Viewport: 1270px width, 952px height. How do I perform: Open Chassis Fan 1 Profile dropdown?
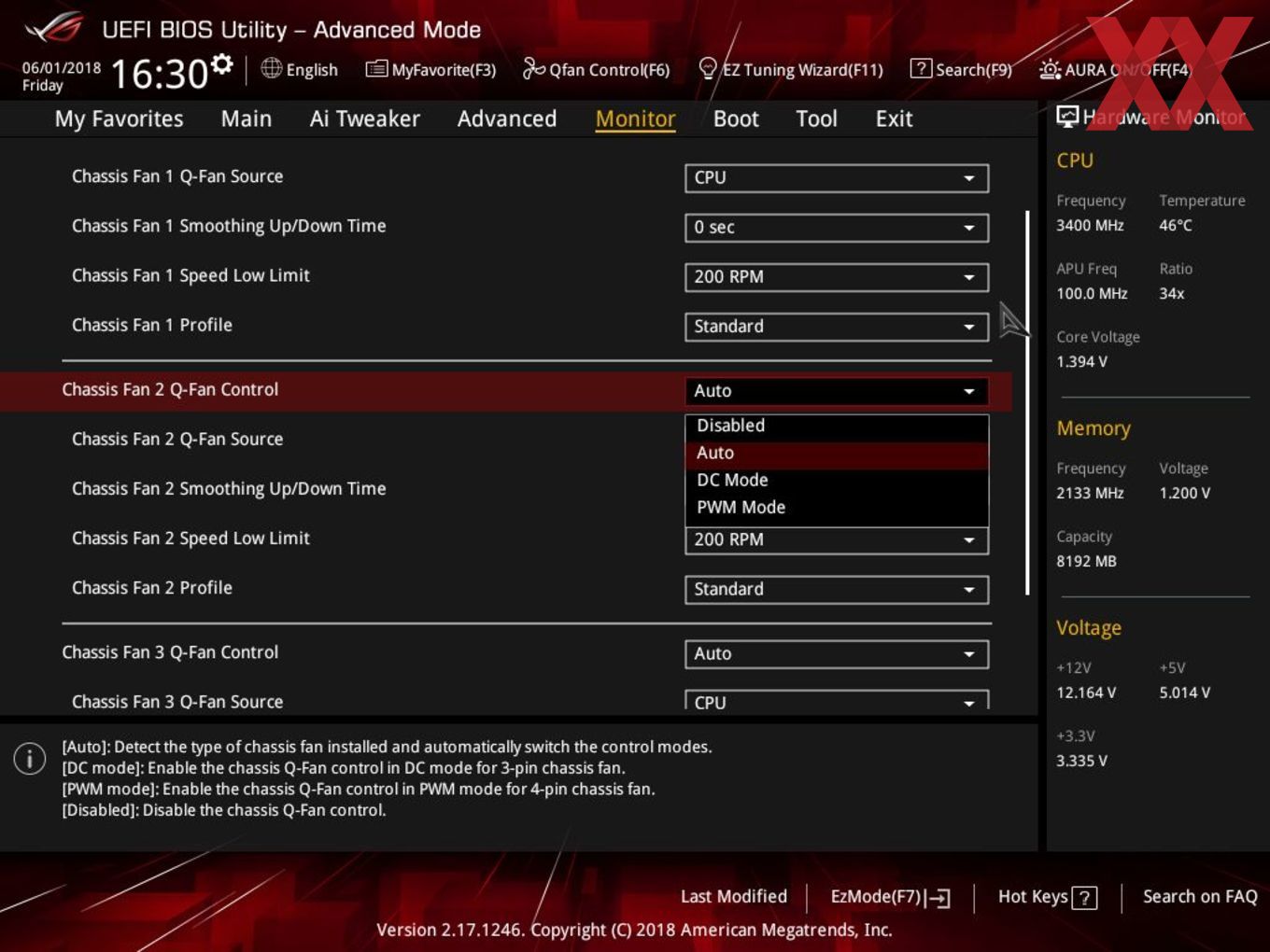pos(837,326)
